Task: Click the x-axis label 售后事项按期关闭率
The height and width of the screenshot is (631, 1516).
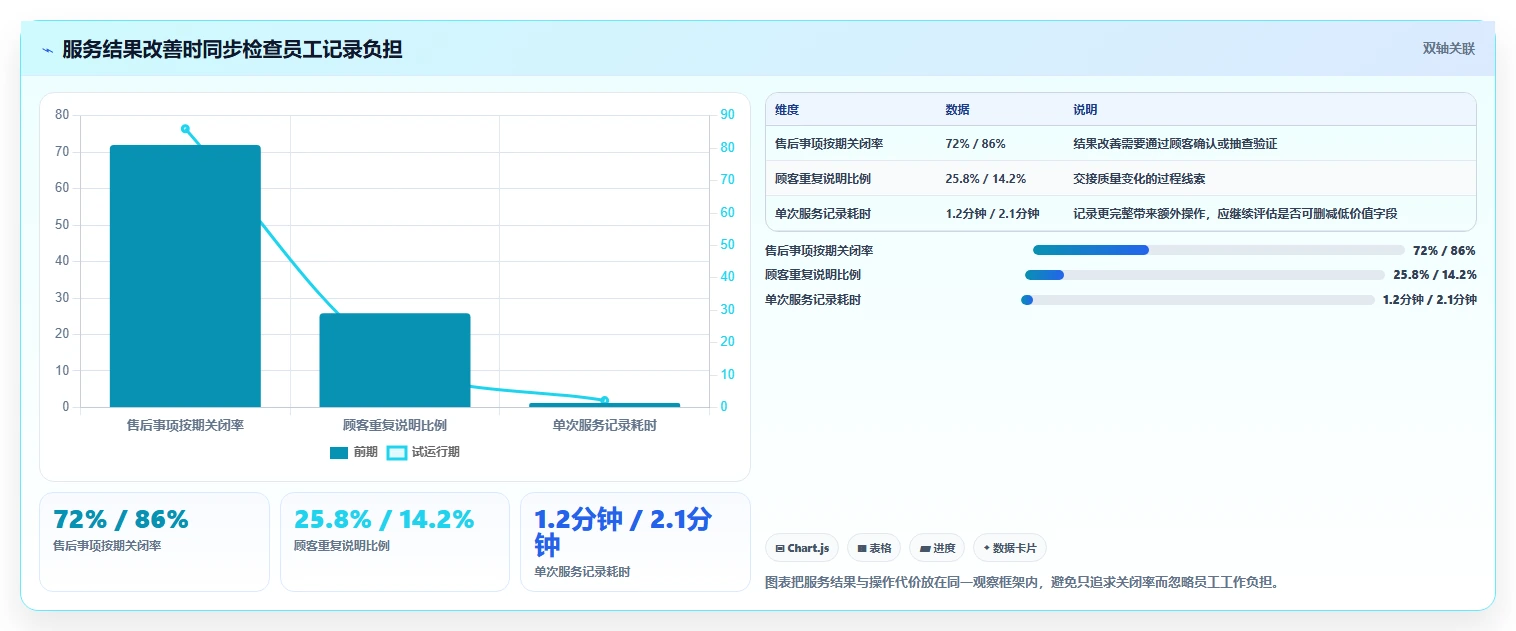Action: (185, 425)
